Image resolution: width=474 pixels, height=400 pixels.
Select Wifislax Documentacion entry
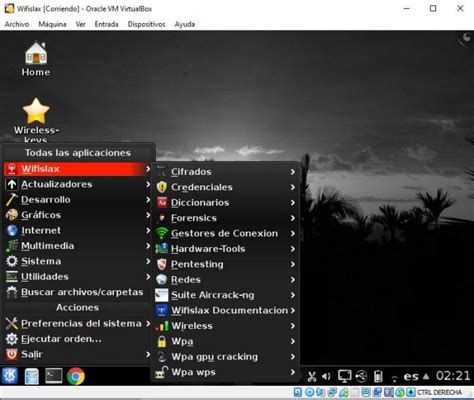pyautogui.click(x=226, y=310)
